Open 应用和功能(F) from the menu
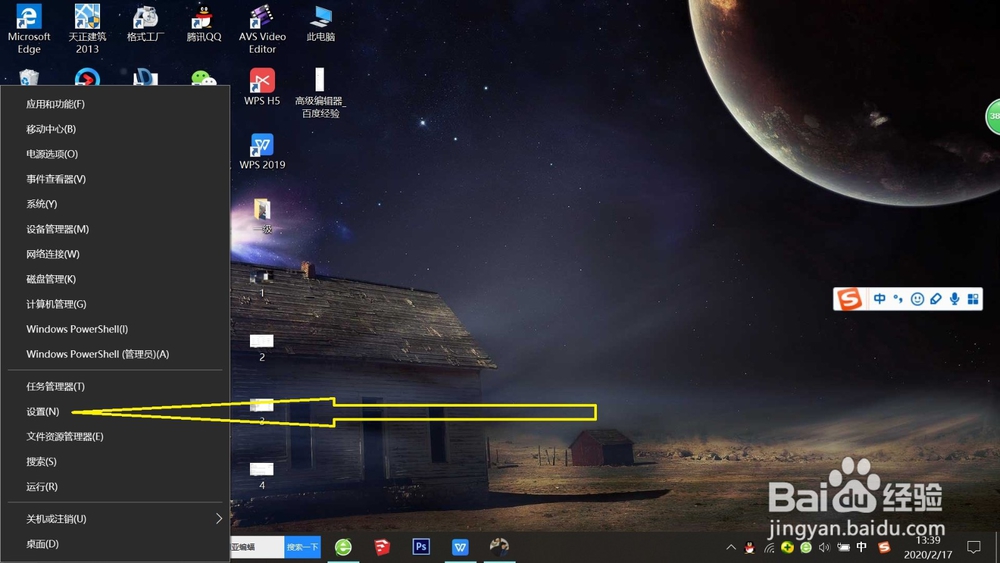 click(115, 103)
